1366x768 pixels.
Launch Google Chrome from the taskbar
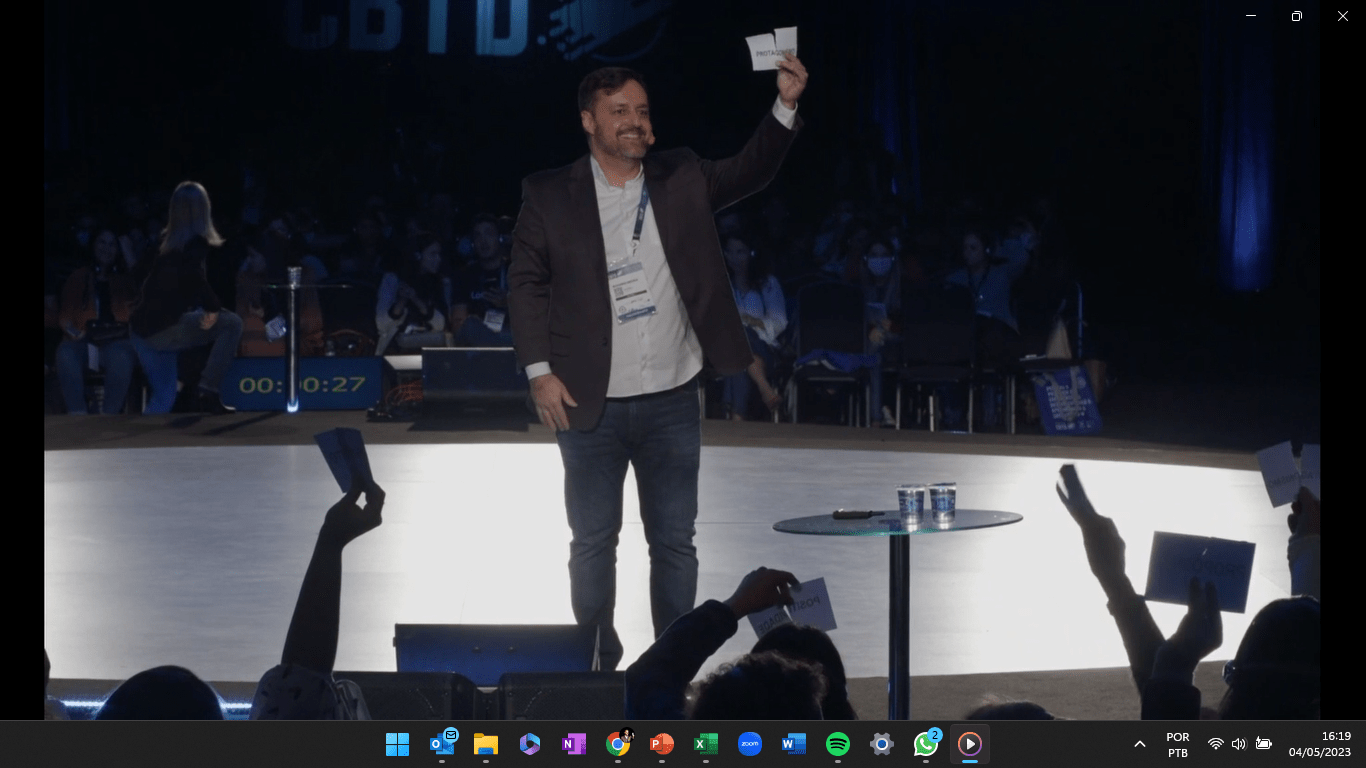pos(617,743)
